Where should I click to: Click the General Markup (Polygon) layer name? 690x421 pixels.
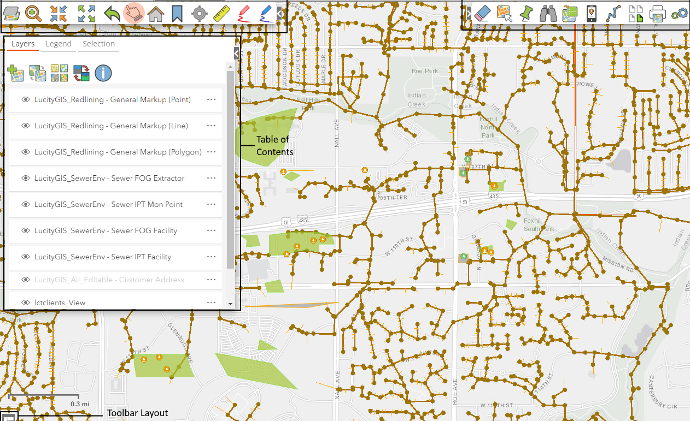coord(118,152)
